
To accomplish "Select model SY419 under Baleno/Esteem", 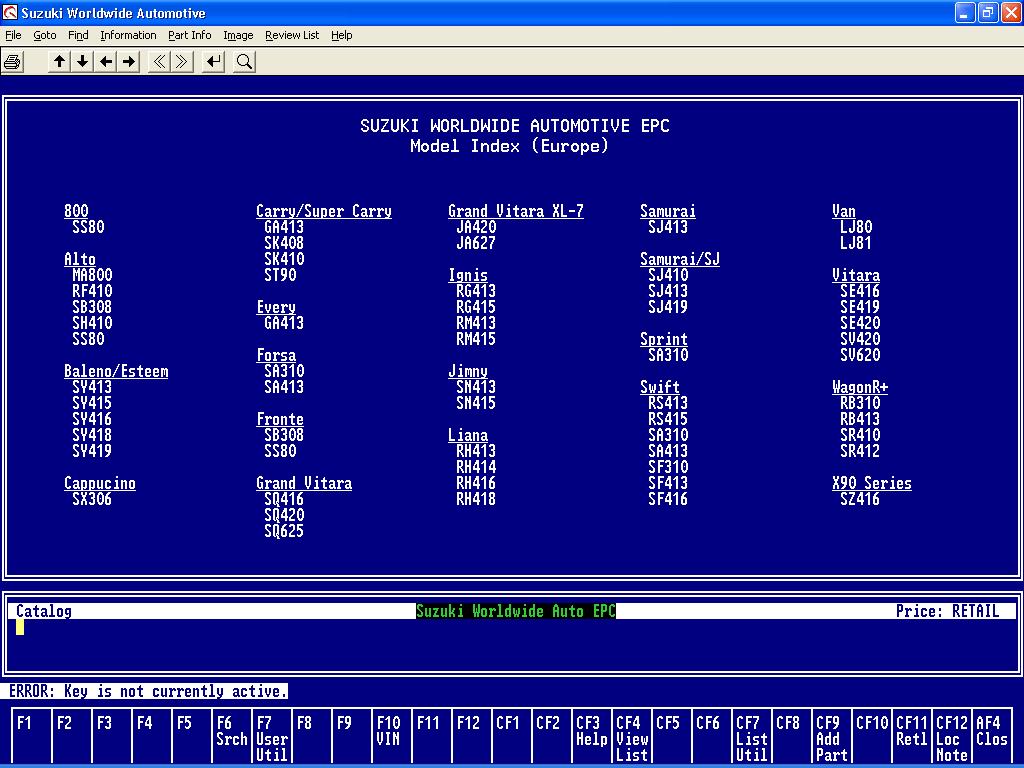I will click(x=92, y=451).
